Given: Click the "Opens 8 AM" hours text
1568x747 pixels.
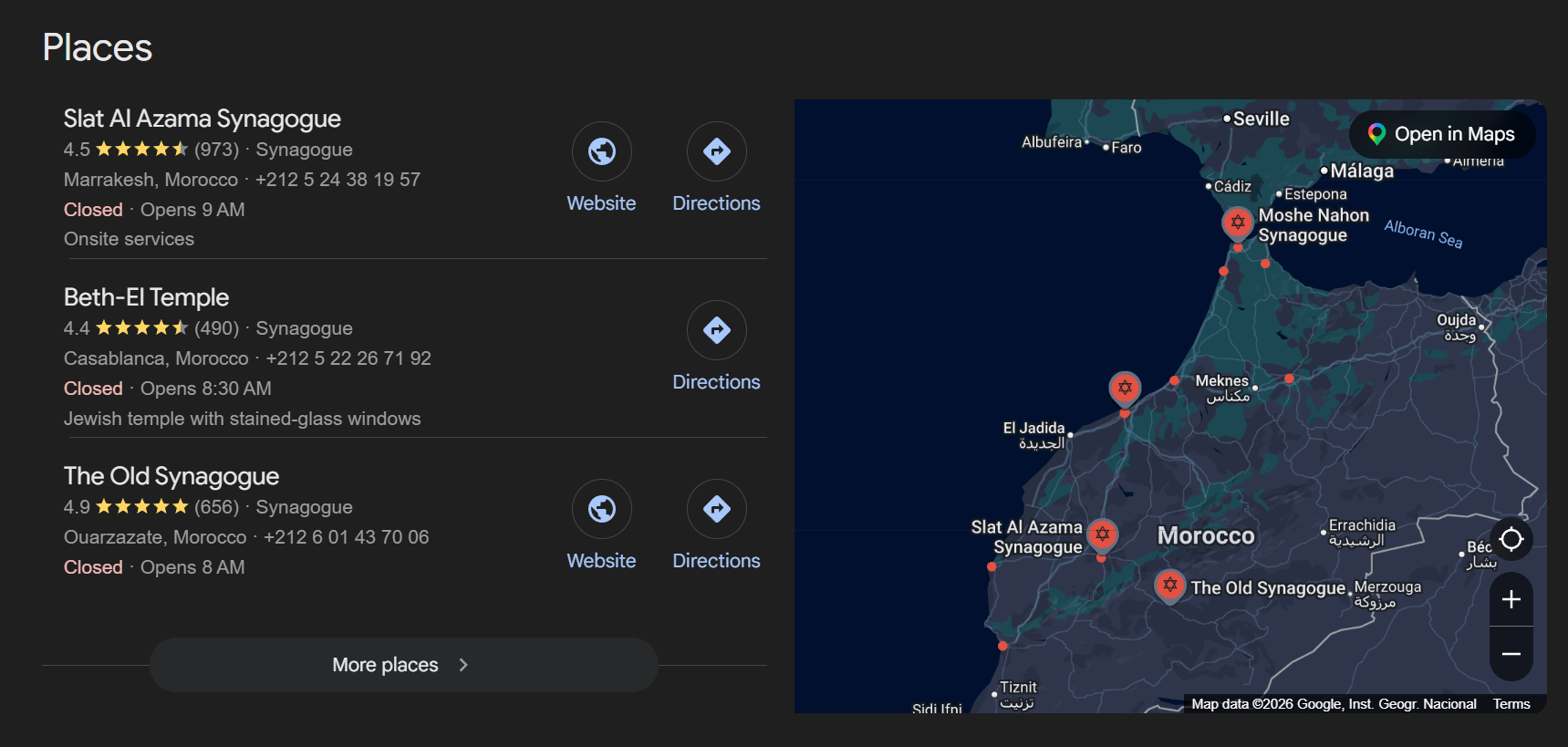Looking at the screenshot, I should (192, 567).
